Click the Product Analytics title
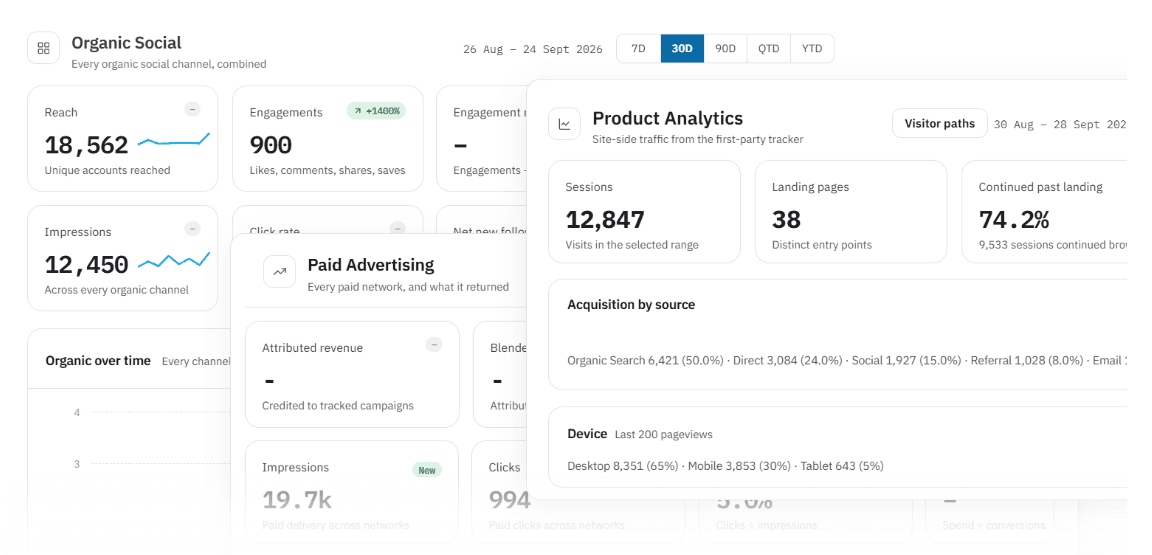The height and width of the screenshot is (555, 1152). pyautogui.click(x=668, y=118)
